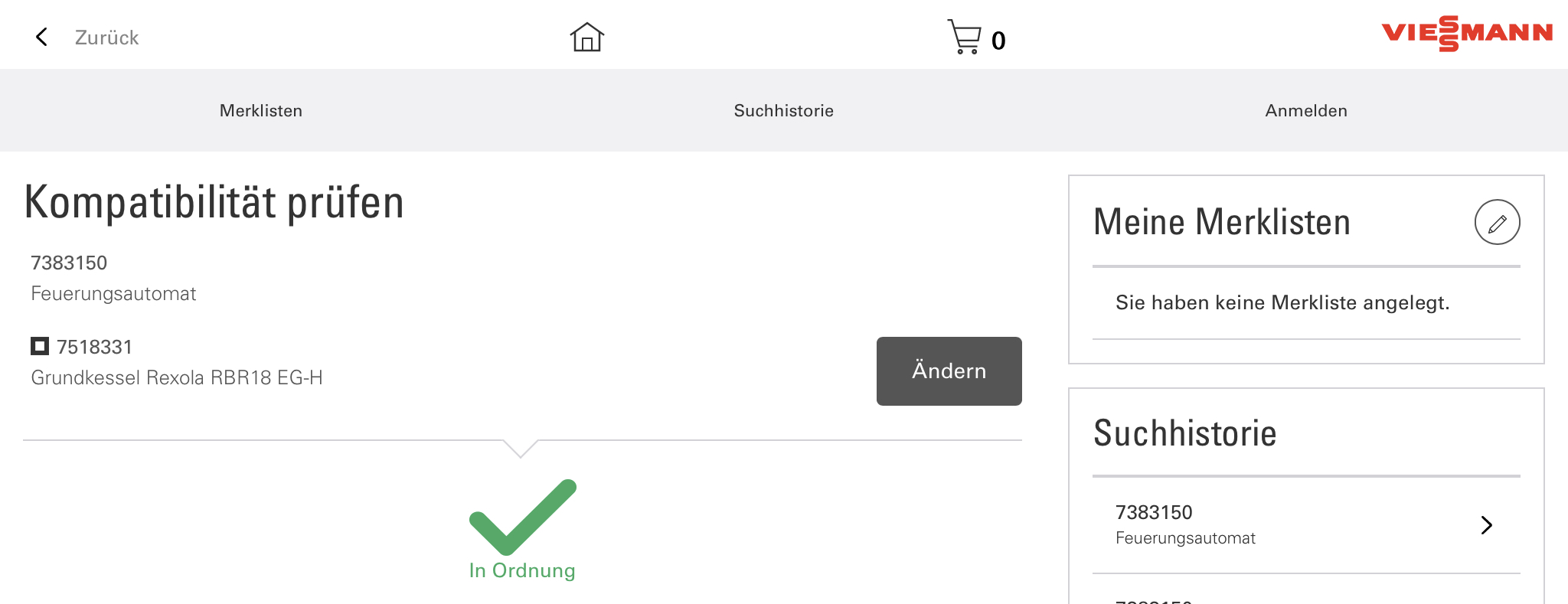1568x604 pixels.
Task: Click the Meine Merklisten panel heading
Action: click(x=1222, y=222)
